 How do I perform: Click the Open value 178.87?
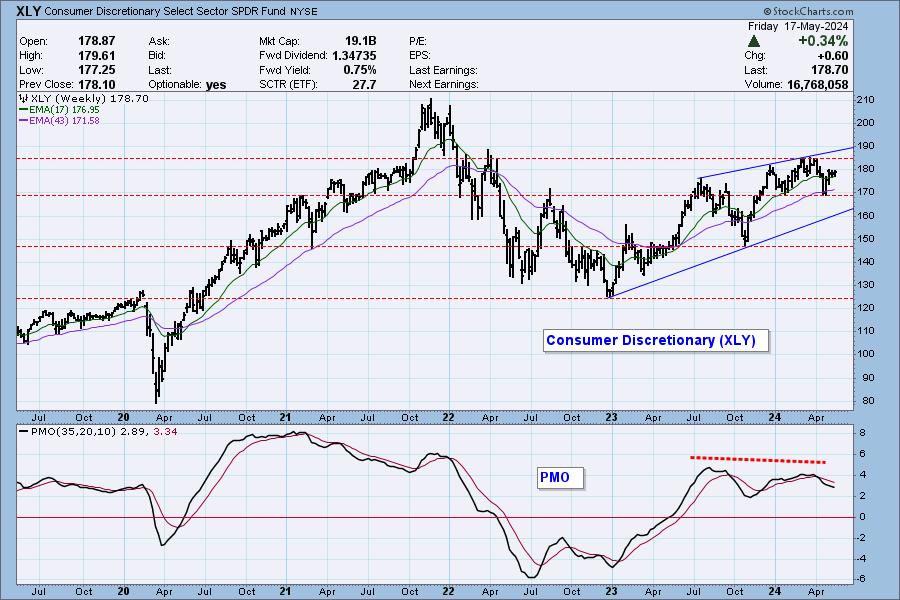point(96,41)
